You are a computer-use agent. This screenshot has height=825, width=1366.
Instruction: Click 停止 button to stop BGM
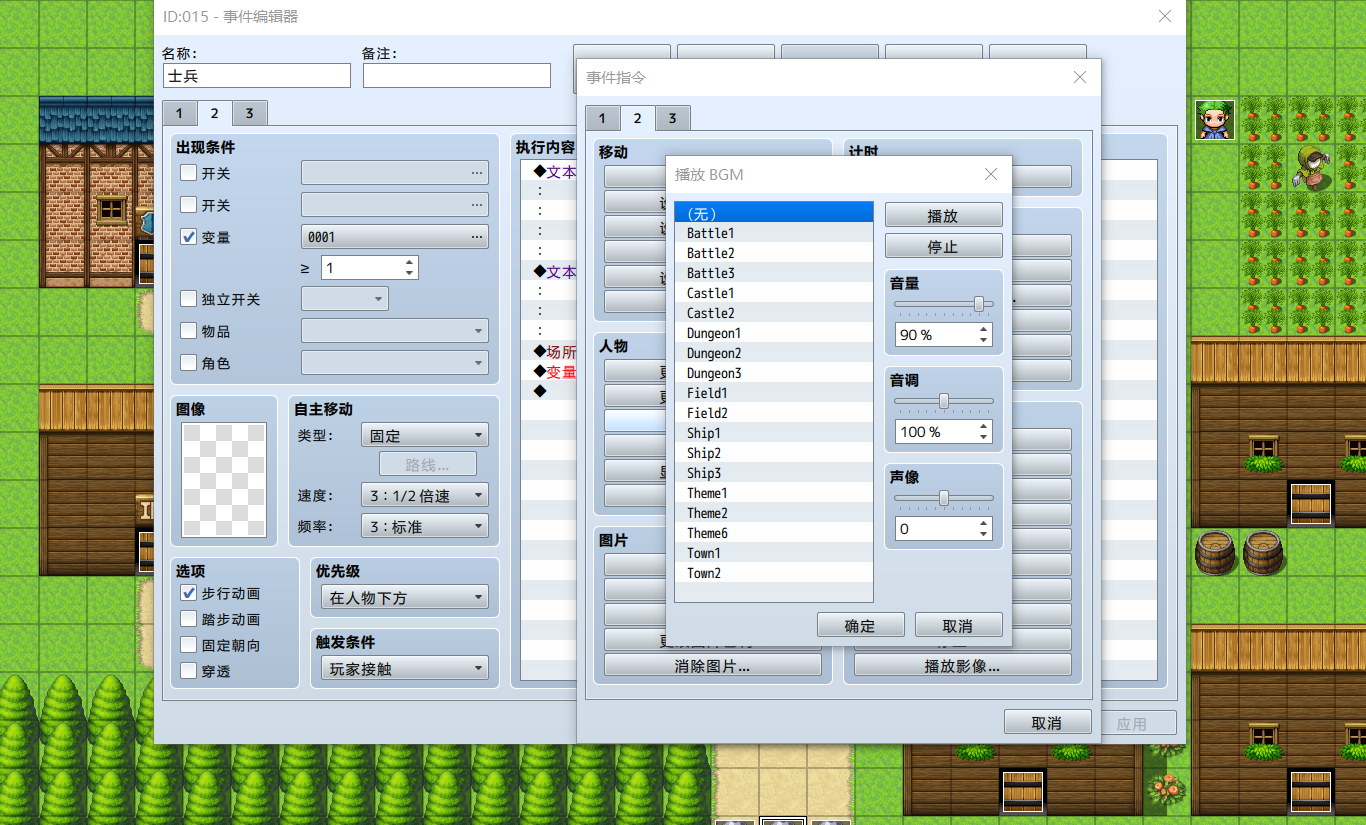943,246
